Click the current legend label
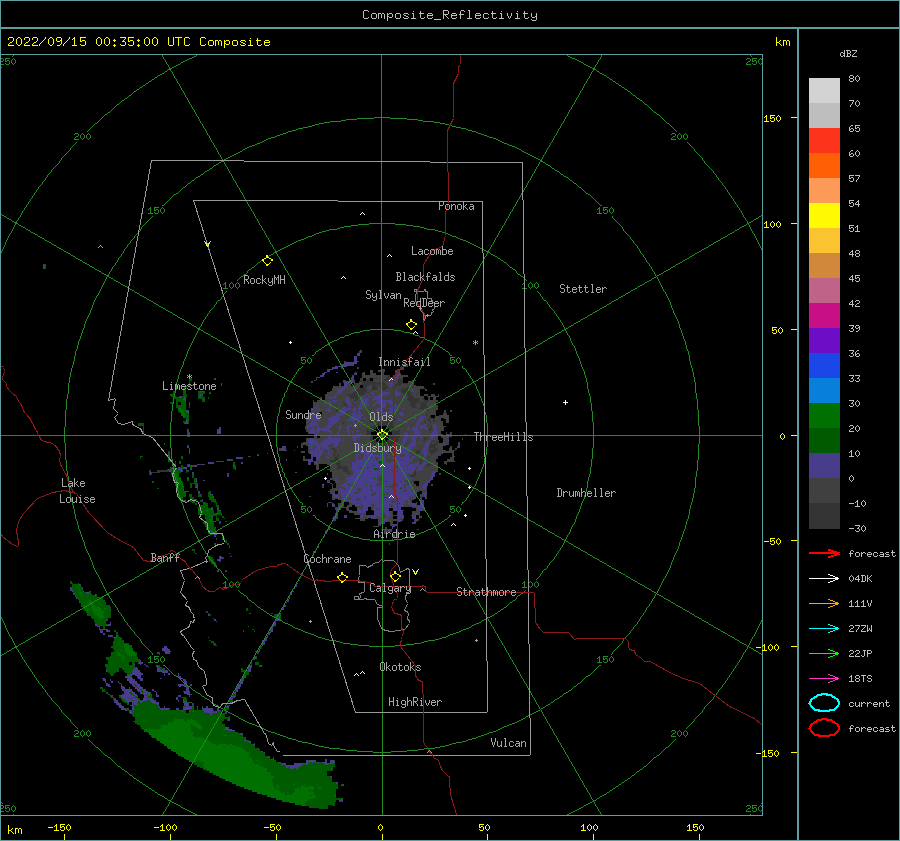900x841 pixels. (869, 704)
